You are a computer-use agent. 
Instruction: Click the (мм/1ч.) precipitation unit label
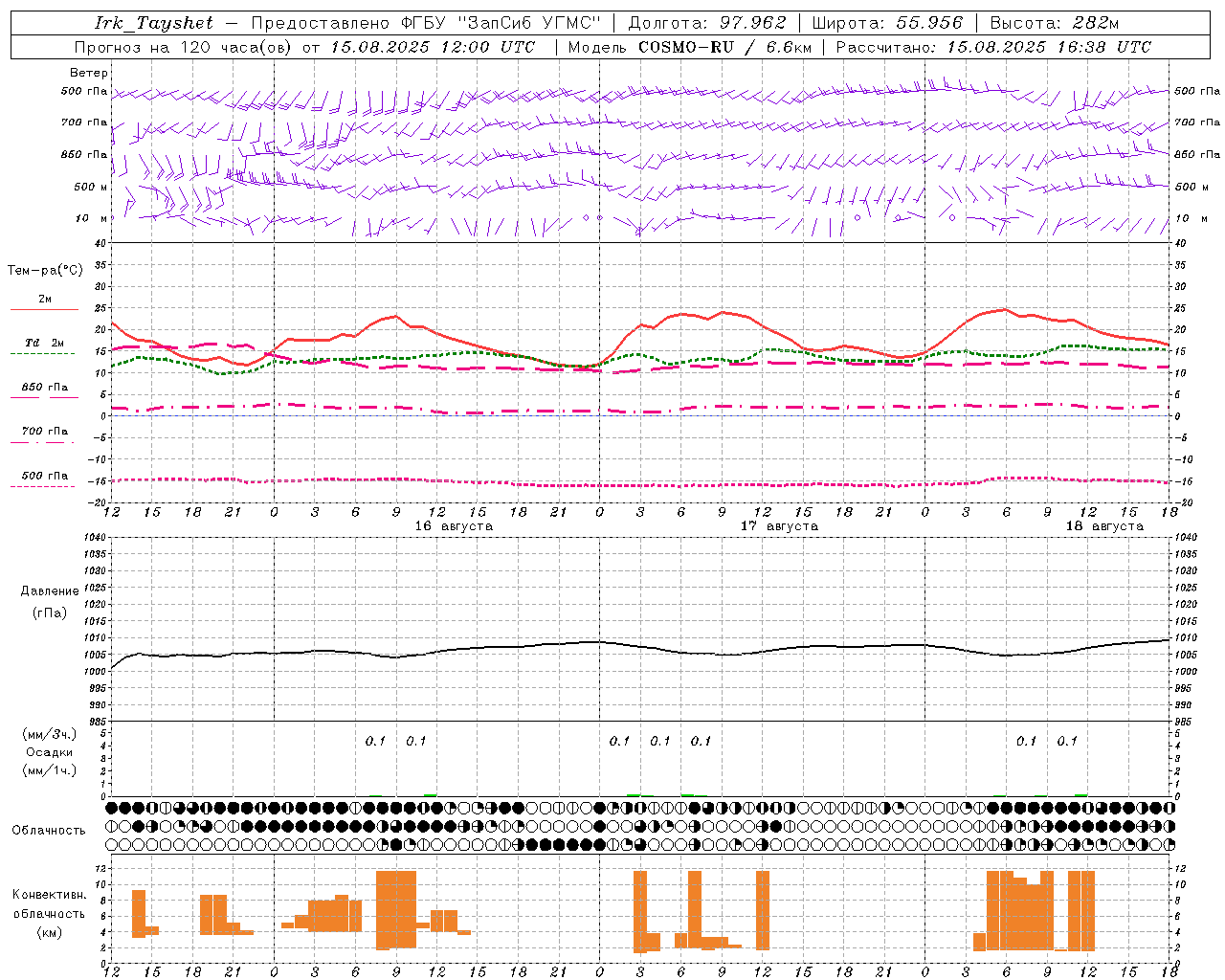pos(50,770)
